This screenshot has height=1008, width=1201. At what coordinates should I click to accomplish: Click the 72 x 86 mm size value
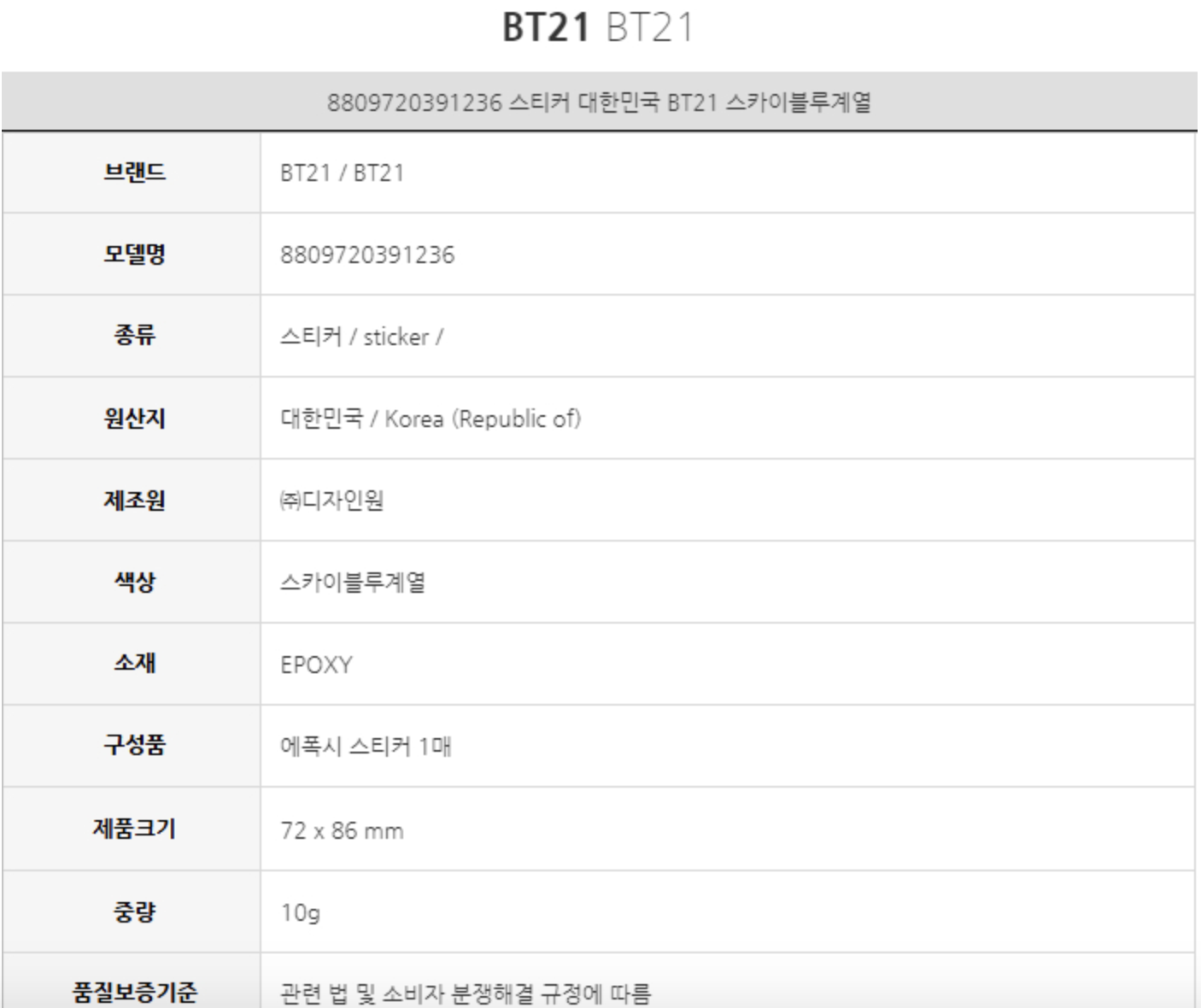tap(342, 830)
